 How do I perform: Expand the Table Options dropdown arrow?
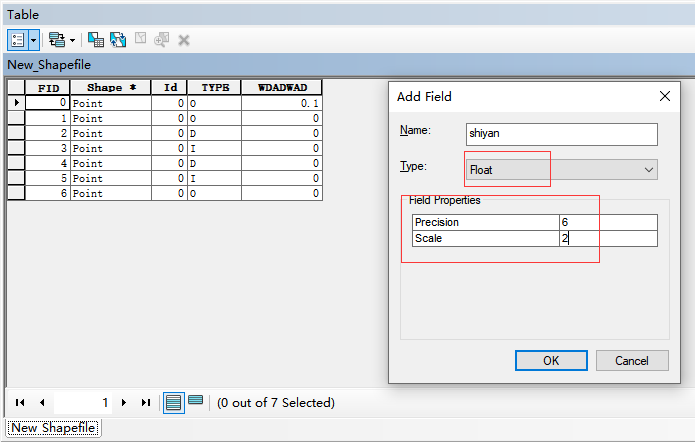(x=34, y=40)
